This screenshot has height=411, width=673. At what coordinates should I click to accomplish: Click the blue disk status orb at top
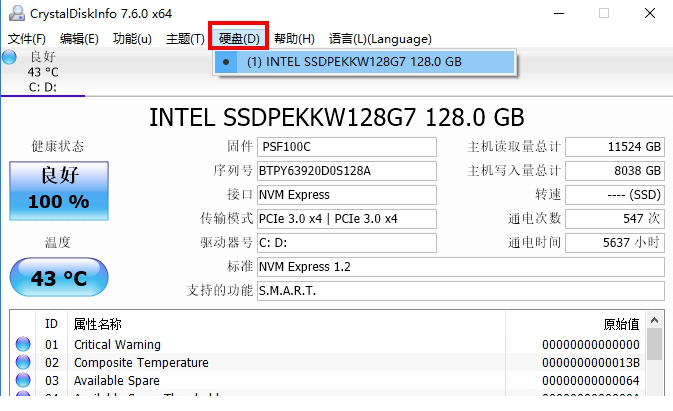(x=9, y=57)
